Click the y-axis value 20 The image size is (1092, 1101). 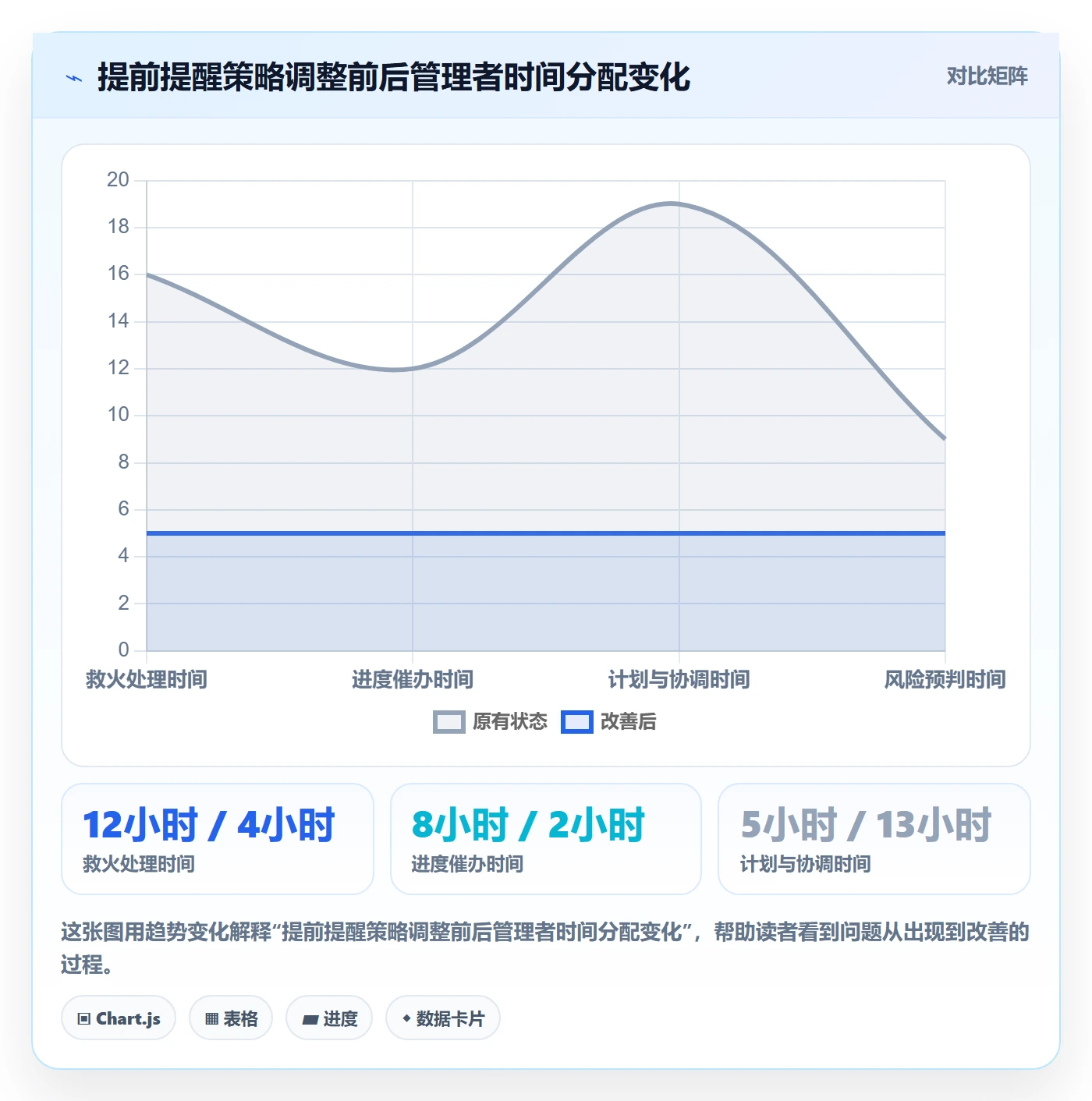click(118, 179)
